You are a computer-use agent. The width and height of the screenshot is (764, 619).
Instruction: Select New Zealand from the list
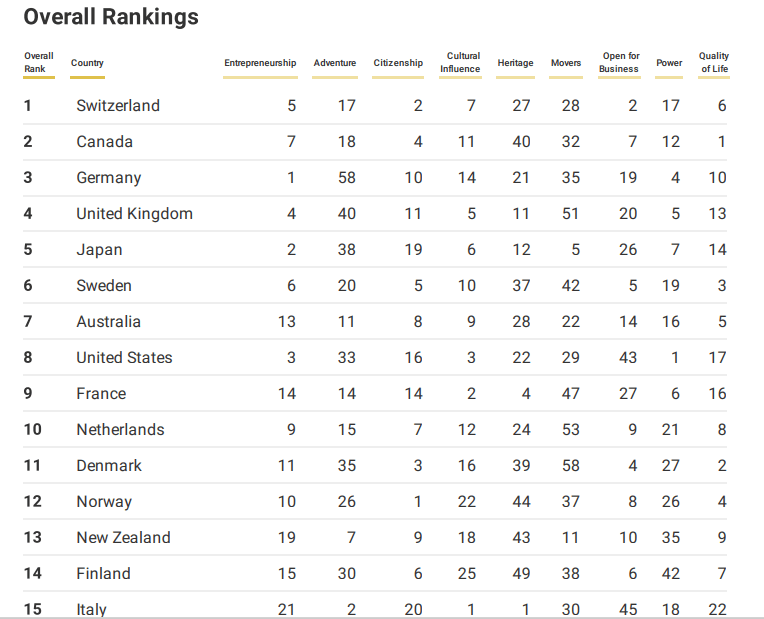123,538
